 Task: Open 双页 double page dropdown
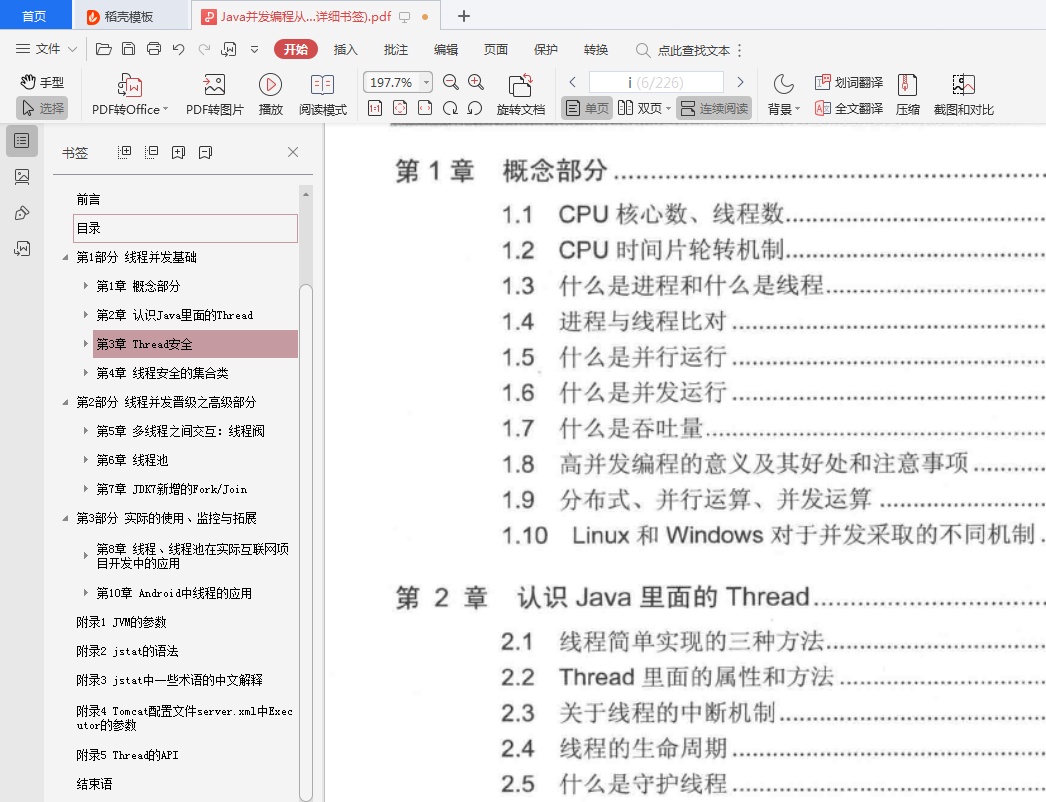(644, 108)
